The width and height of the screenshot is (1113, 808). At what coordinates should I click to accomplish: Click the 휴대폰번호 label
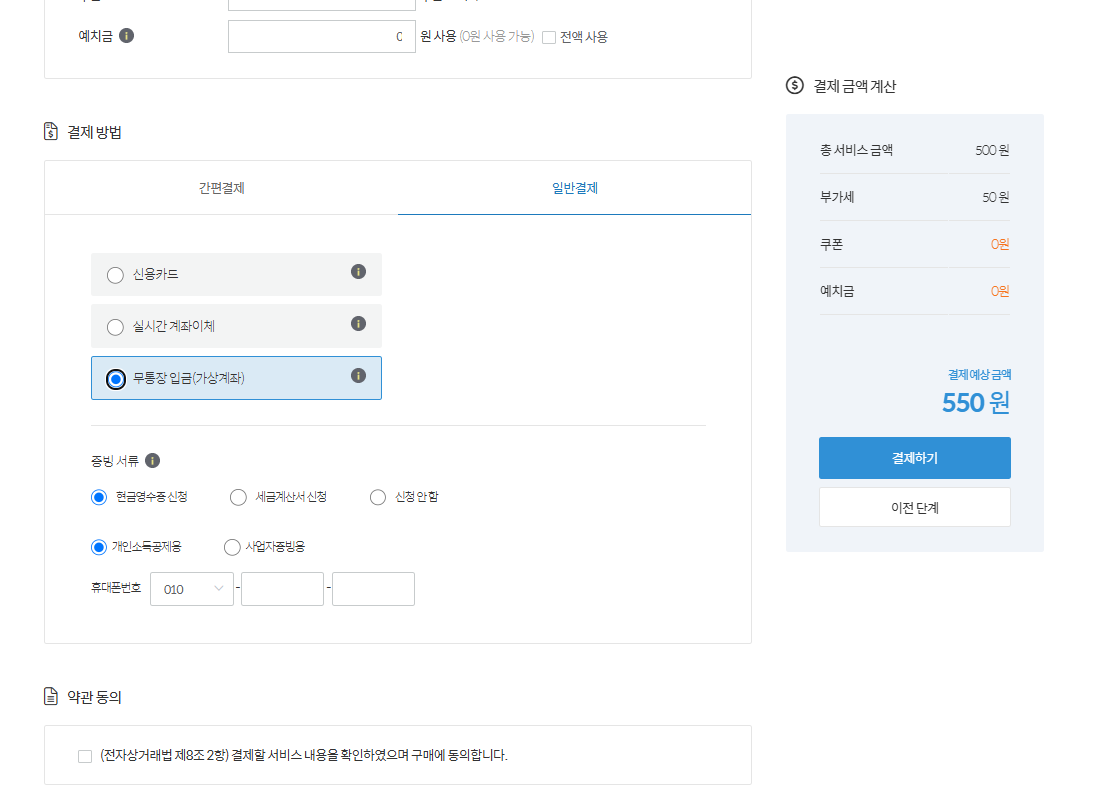pos(116,588)
